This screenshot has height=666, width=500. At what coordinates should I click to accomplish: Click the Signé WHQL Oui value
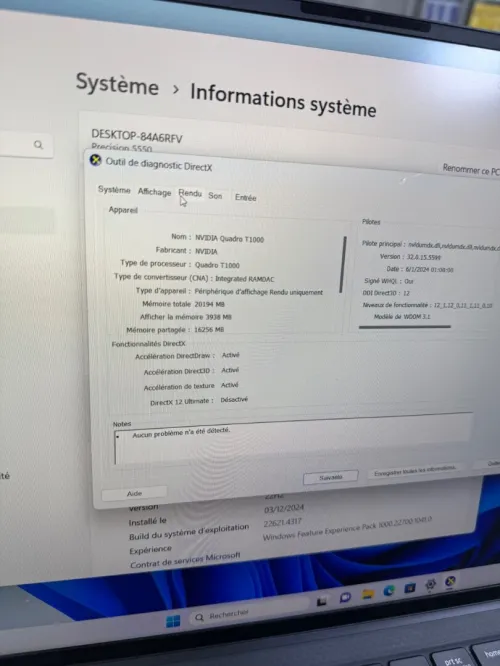tap(409, 281)
